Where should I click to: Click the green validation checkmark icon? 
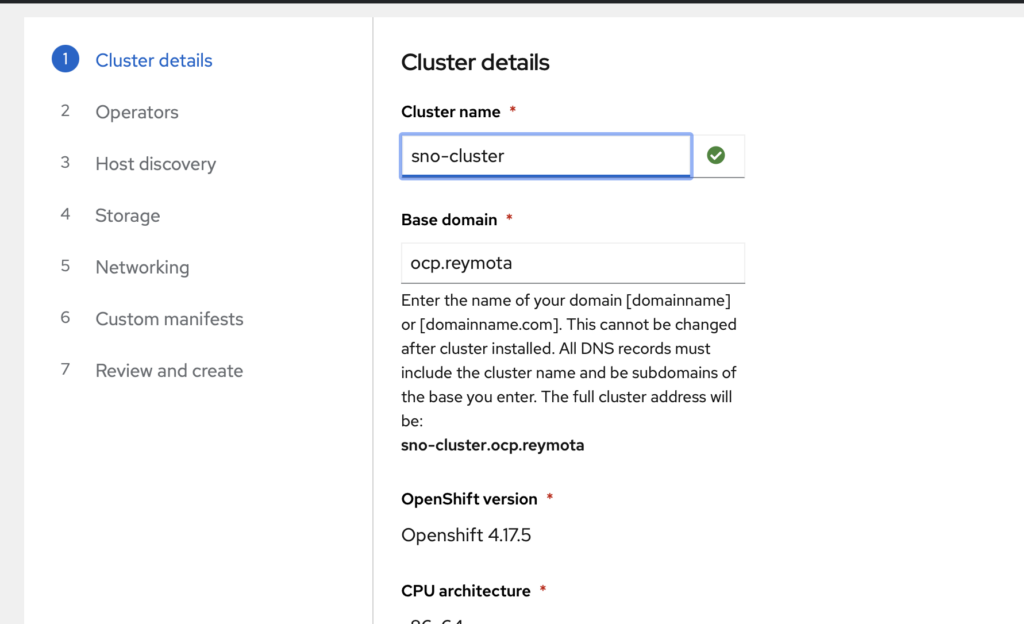(716, 155)
